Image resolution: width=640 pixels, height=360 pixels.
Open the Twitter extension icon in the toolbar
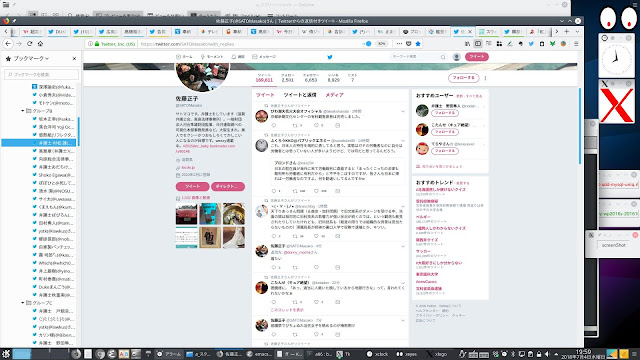click(x=531, y=44)
